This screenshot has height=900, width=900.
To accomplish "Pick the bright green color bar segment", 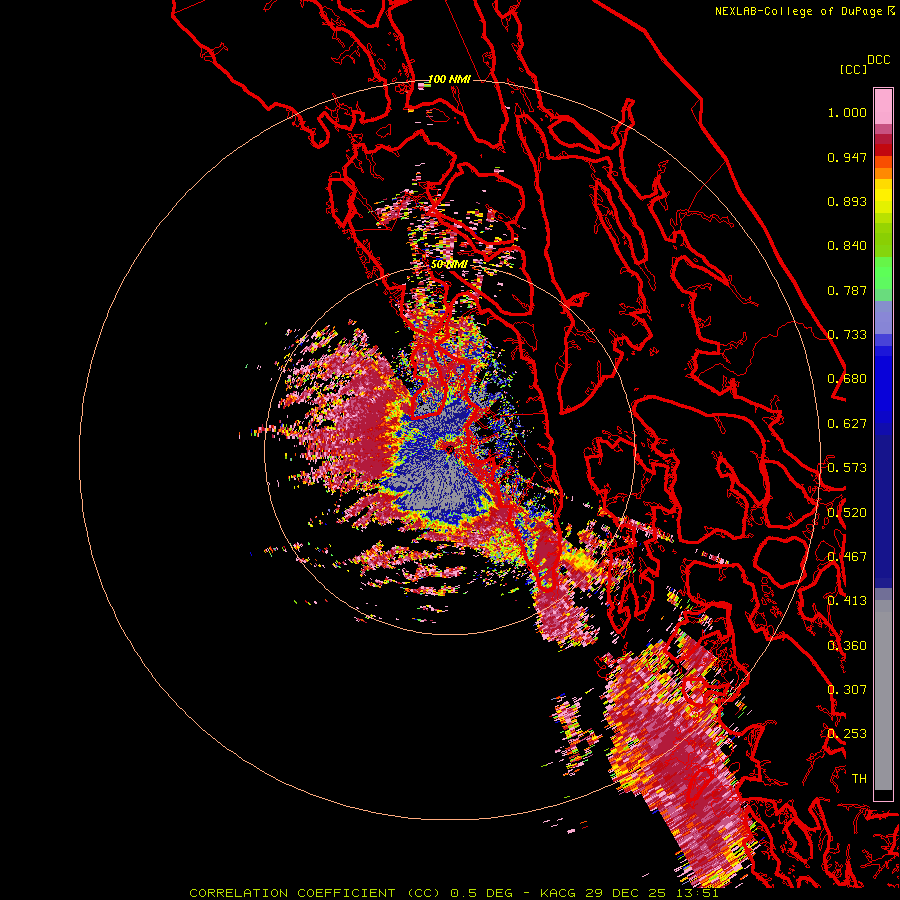I will click(x=883, y=273).
